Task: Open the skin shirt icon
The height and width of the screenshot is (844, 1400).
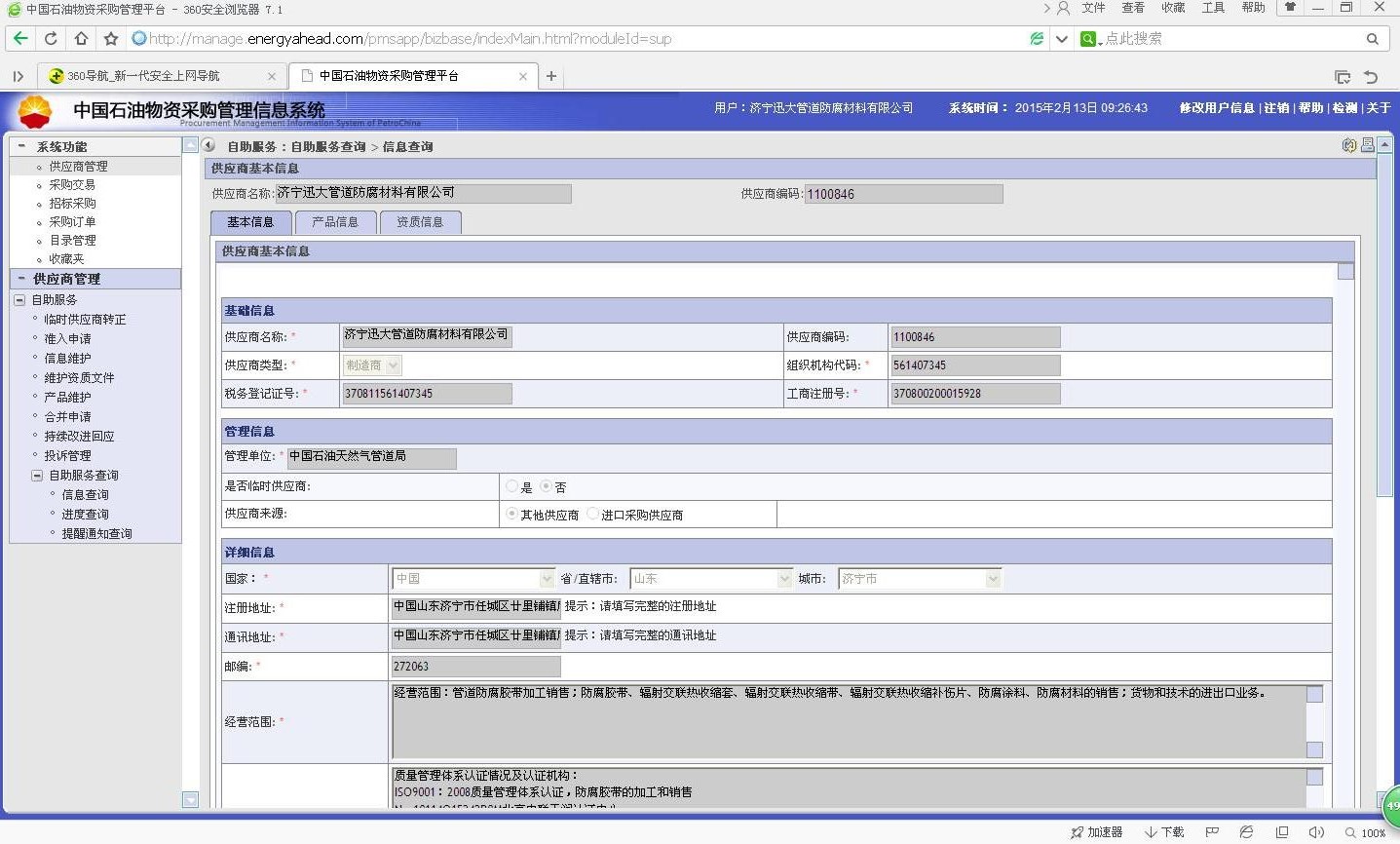Action: click(1290, 8)
